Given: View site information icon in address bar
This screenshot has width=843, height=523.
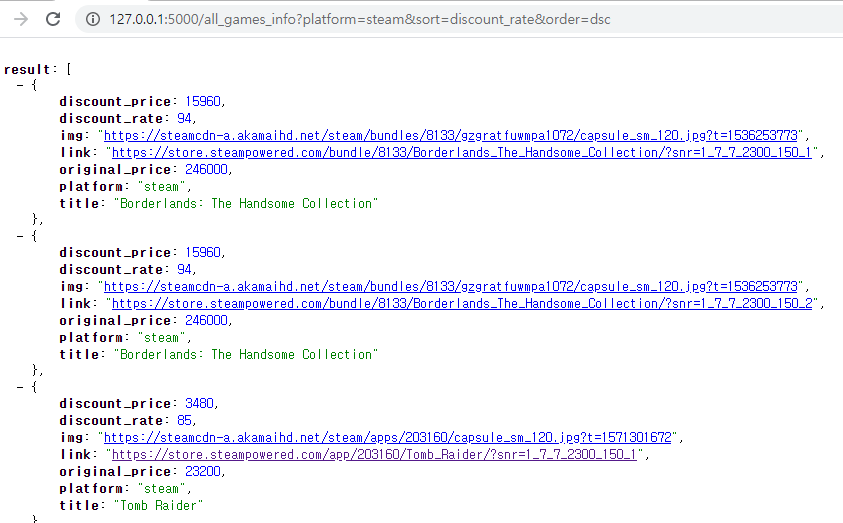Looking at the screenshot, I should [93, 19].
